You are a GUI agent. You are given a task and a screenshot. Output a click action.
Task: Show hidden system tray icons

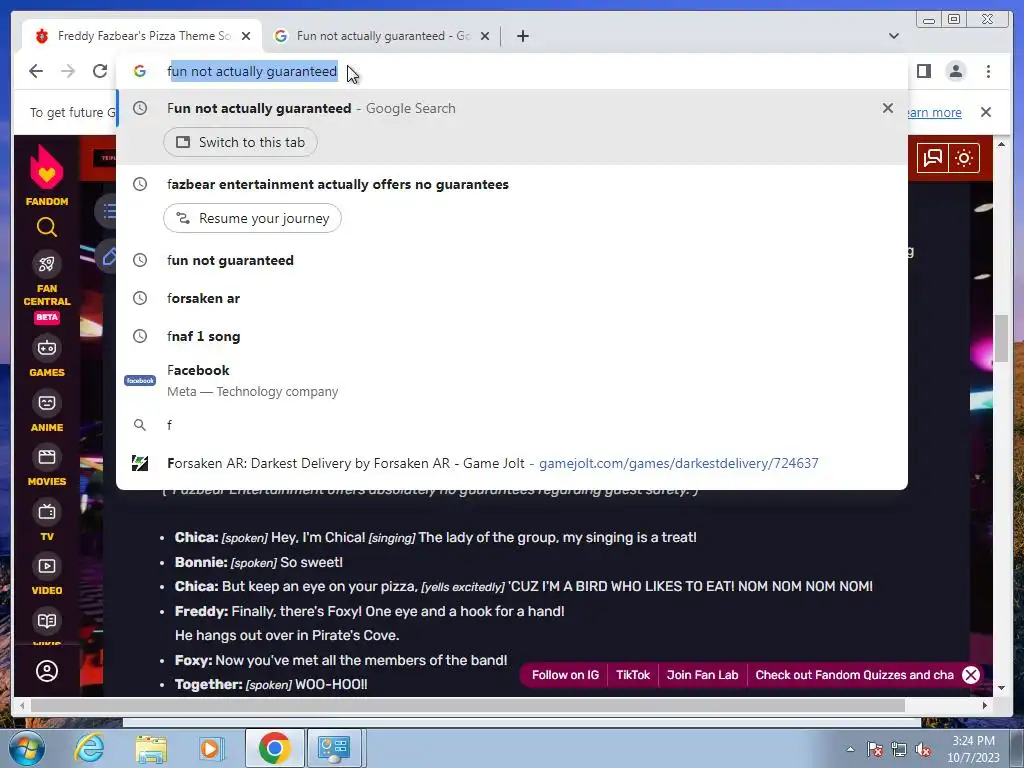(x=850, y=749)
